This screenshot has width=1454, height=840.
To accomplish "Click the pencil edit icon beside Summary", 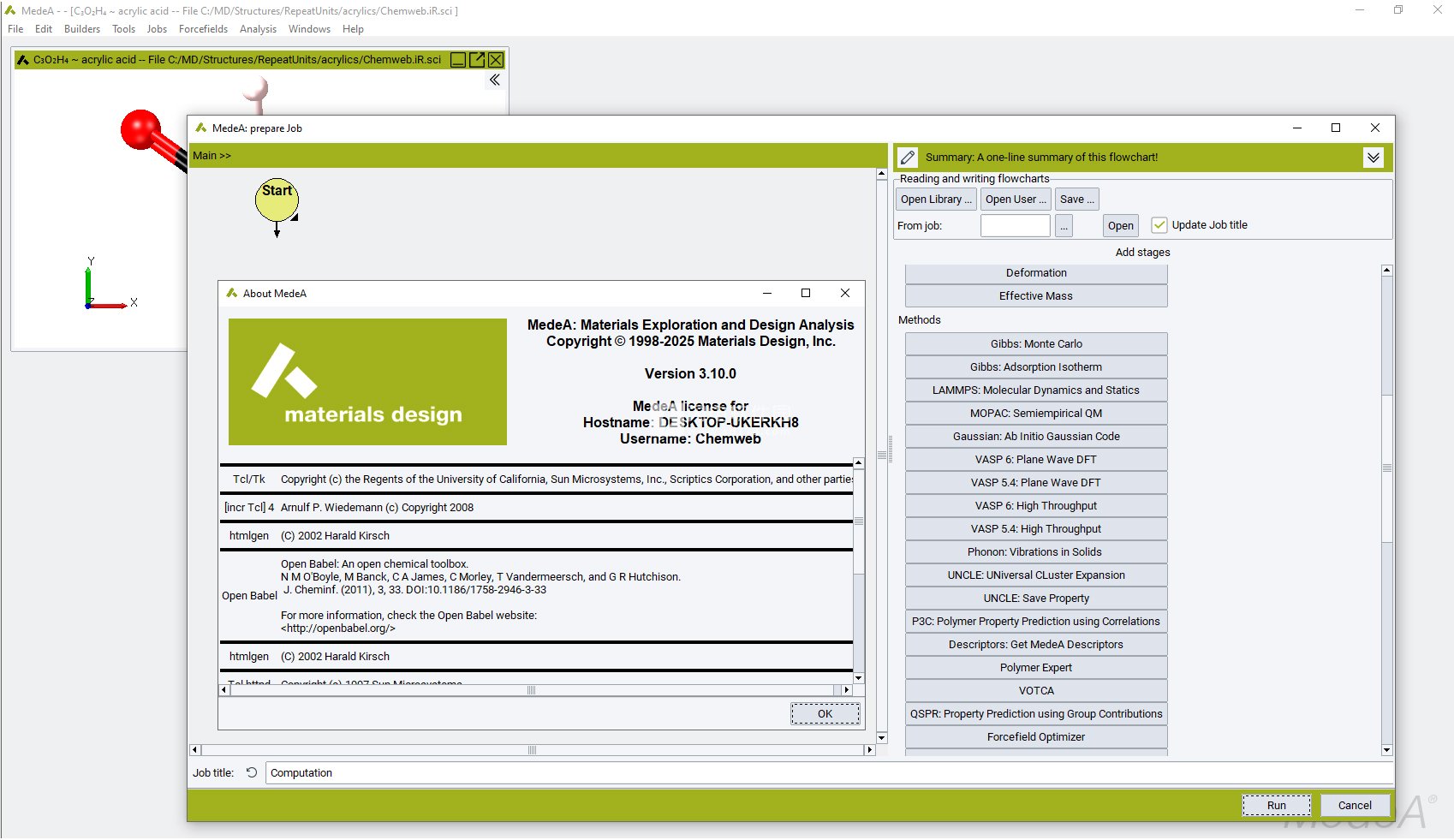I will tap(908, 158).
